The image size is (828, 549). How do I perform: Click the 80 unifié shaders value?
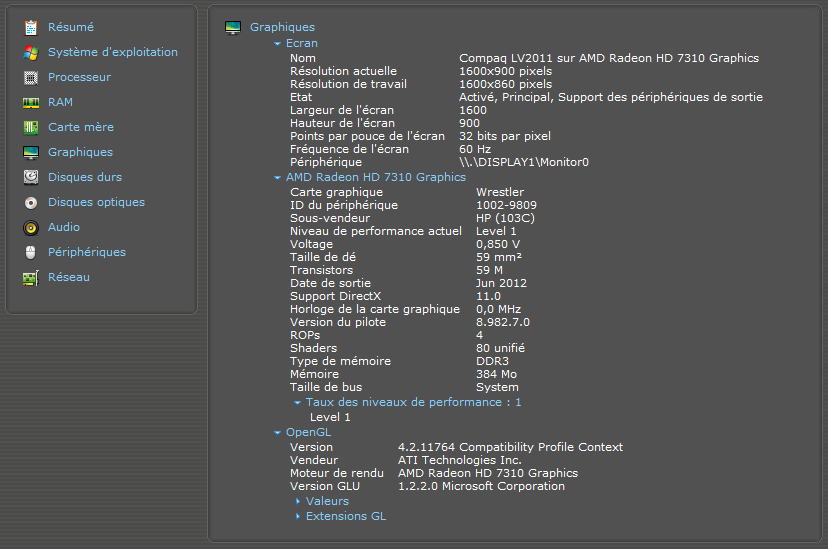coord(500,348)
